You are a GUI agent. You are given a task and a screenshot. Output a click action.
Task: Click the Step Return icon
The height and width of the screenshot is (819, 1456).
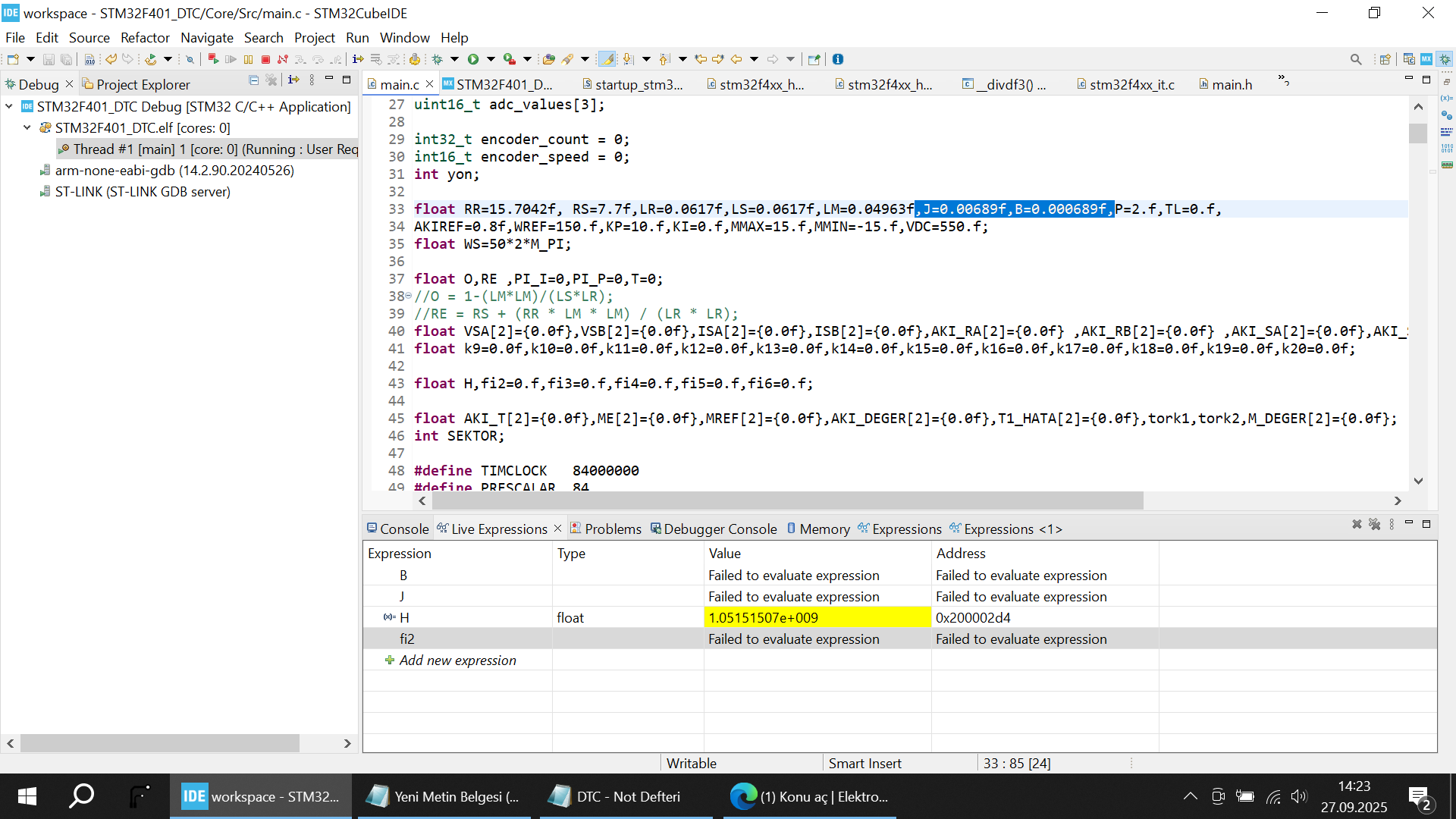click(335, 59)
